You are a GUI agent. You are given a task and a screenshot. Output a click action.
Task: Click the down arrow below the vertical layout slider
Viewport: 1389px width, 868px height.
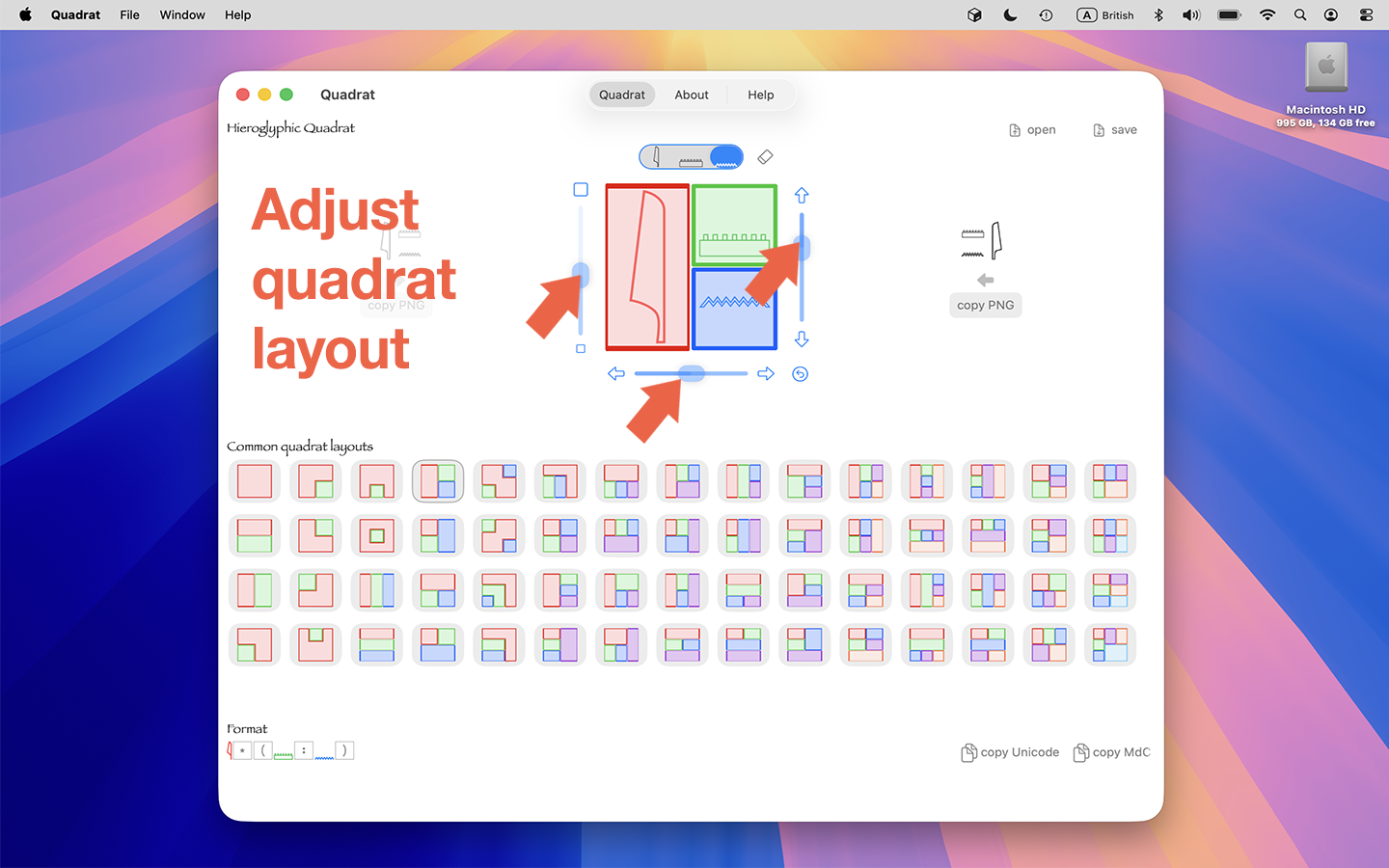point(802,339)
